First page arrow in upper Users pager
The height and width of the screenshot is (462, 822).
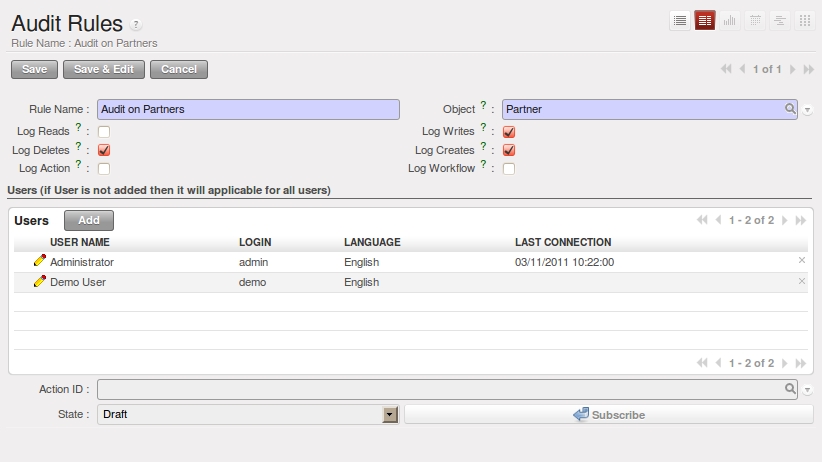coord(702,220)
